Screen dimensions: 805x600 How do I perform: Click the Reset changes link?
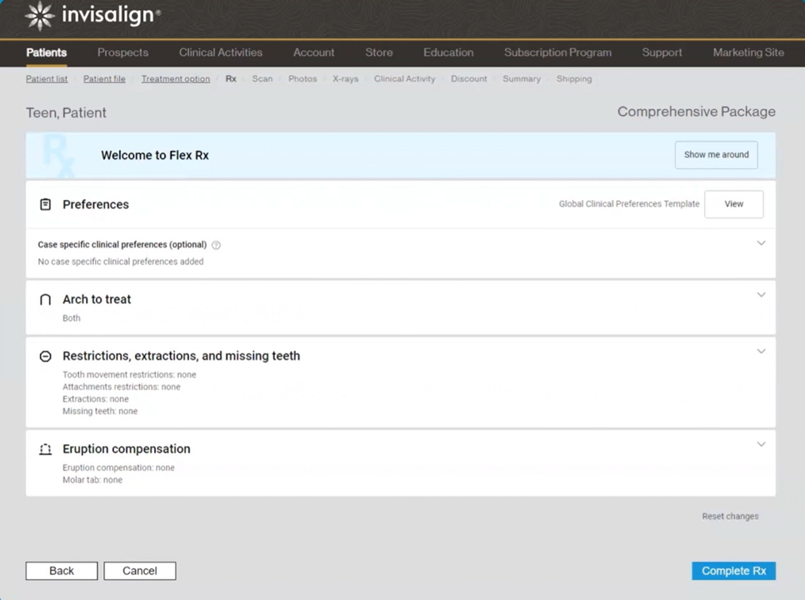tap(730, 517)
